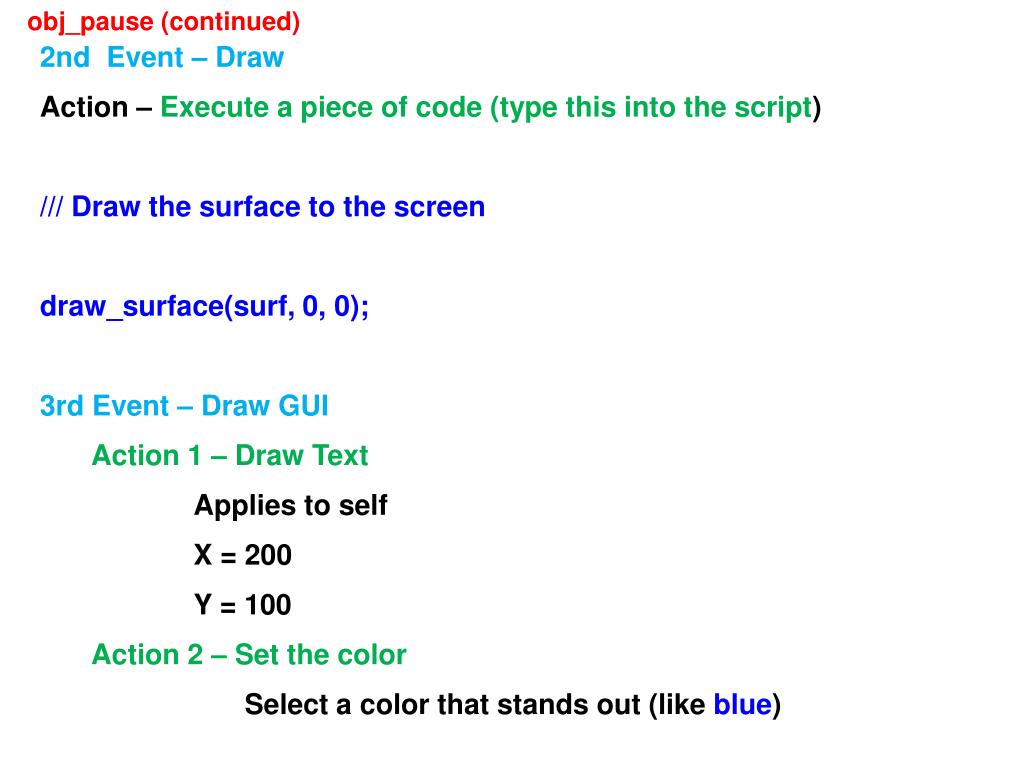Select the '2nd Event – Draw' heading

pos(161,57)
